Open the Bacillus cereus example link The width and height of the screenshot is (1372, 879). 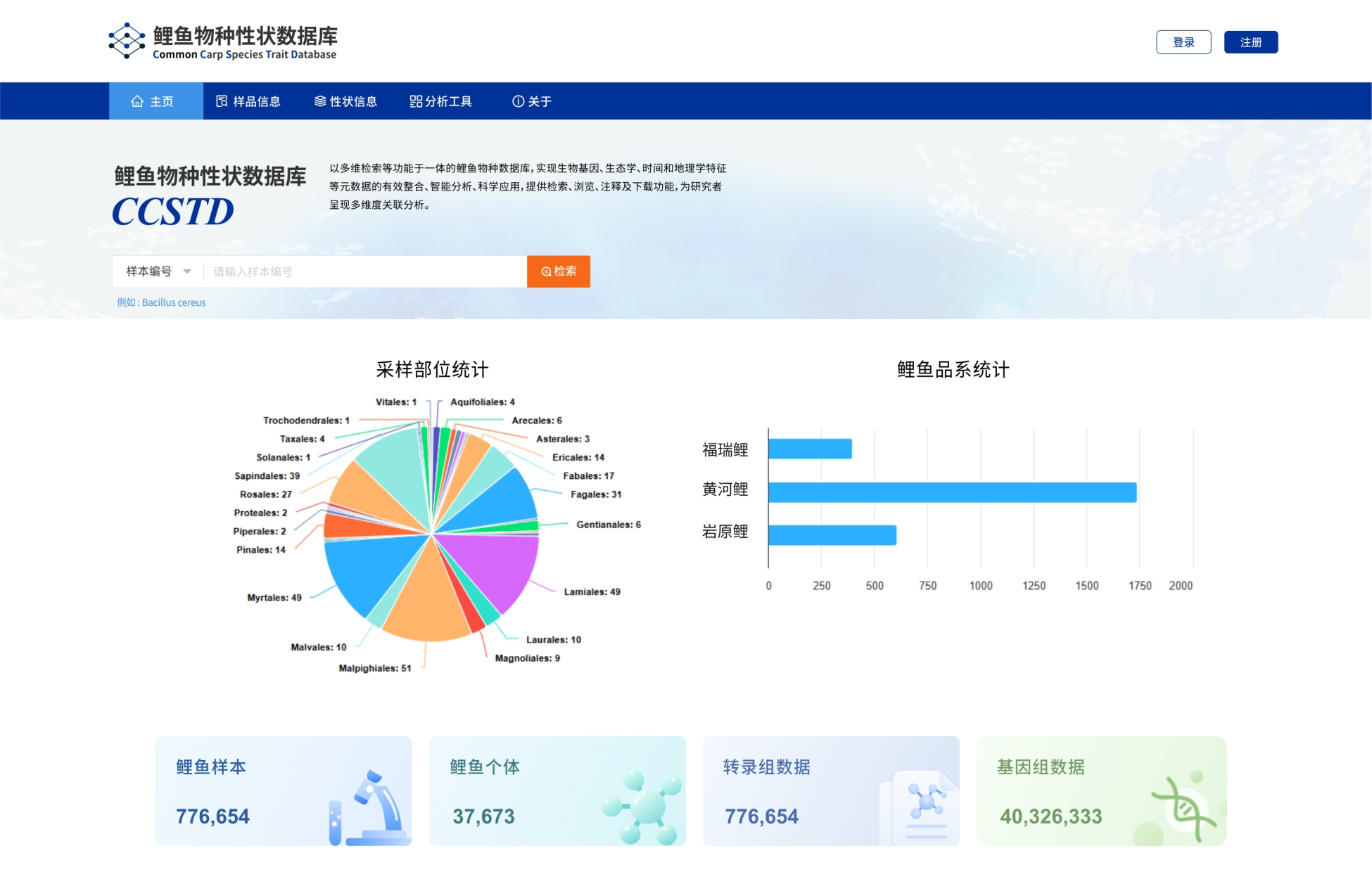[174, 302]
